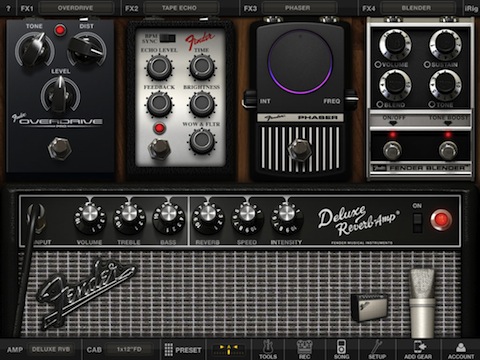Viewport: 480px width, 360px height.
Task: Open the tuner indicator in the bottom bar
Action: [229, 349]
